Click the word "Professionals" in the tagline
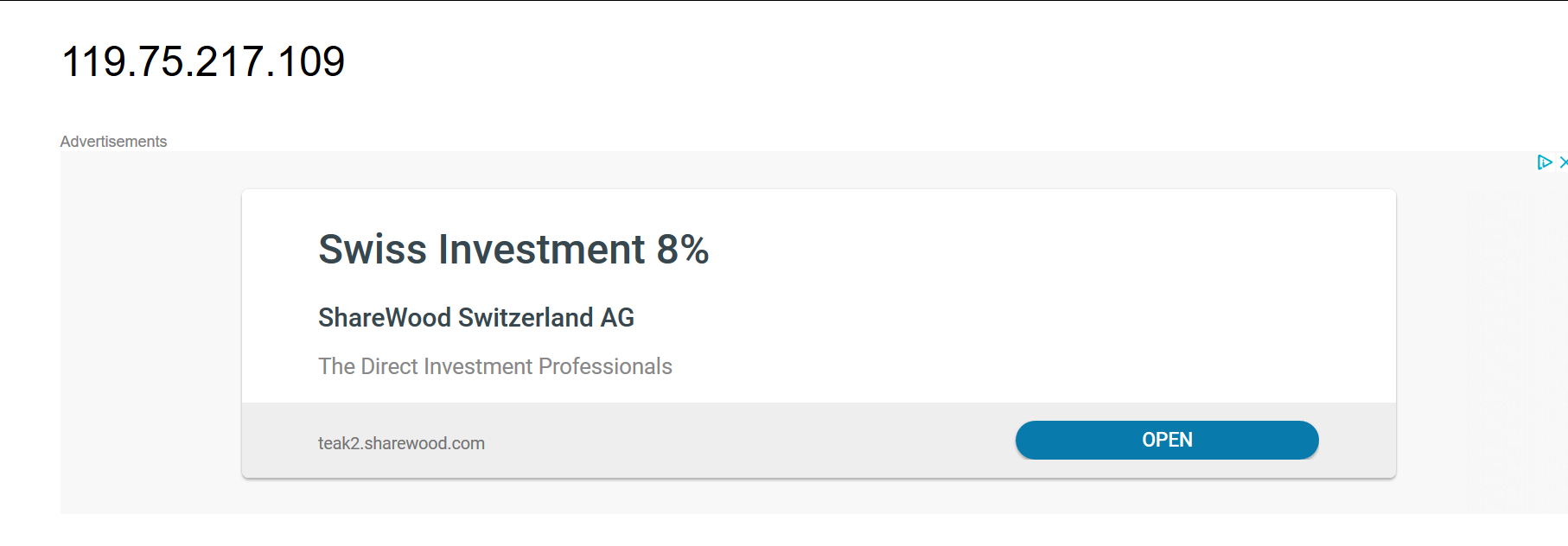The height and width of the screenshot is (546, 1568). tap(605, 366)
